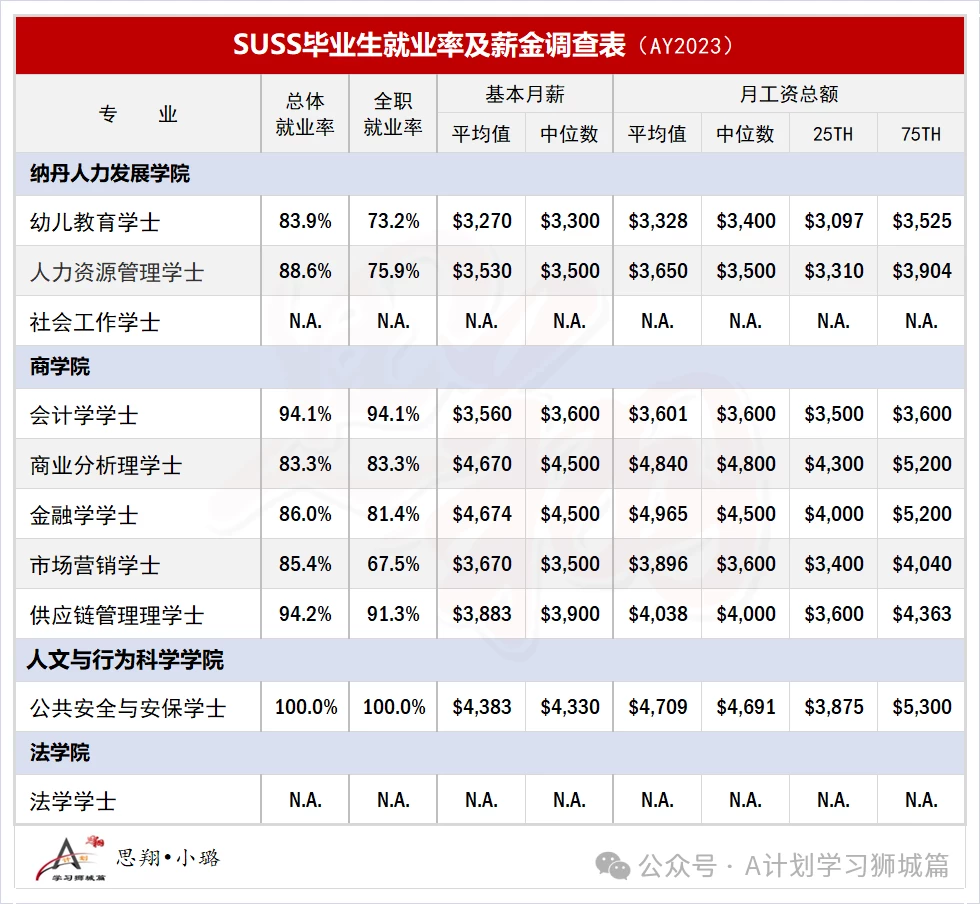Select the 25TH column header
This screenshot has width=980, height=904.
coord(833,134)
